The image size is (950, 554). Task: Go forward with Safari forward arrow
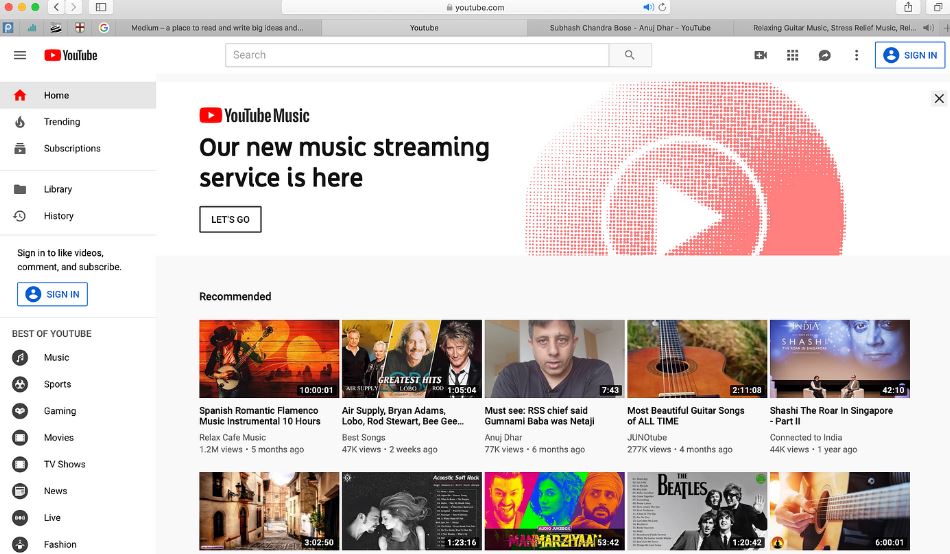coord(74,7)
